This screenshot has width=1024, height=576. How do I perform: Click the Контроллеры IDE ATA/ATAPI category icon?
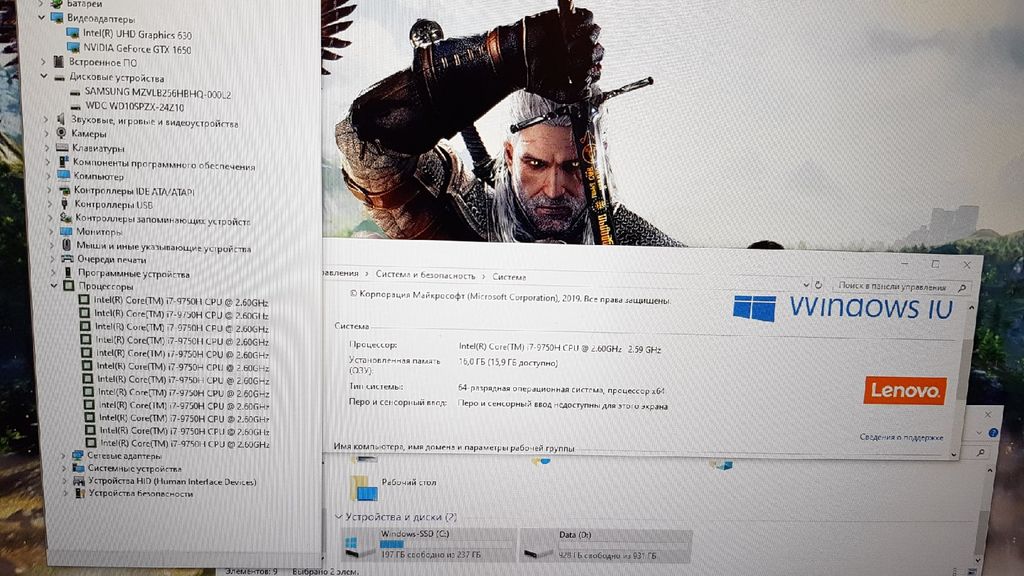tap(65, 190)
